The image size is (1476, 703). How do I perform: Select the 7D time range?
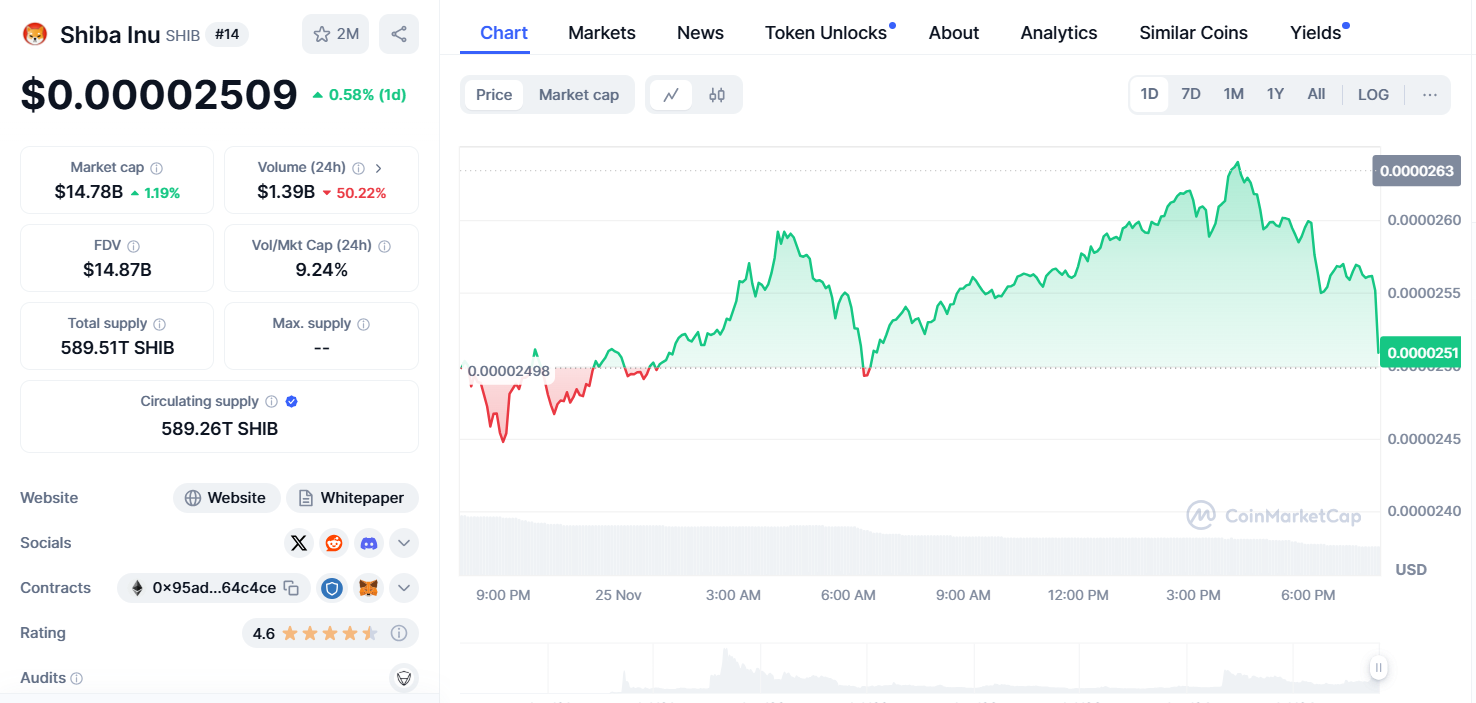(1190, 94)
